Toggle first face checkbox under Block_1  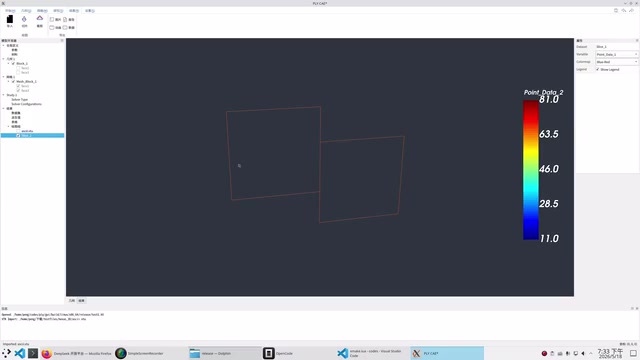click(18, 68)
